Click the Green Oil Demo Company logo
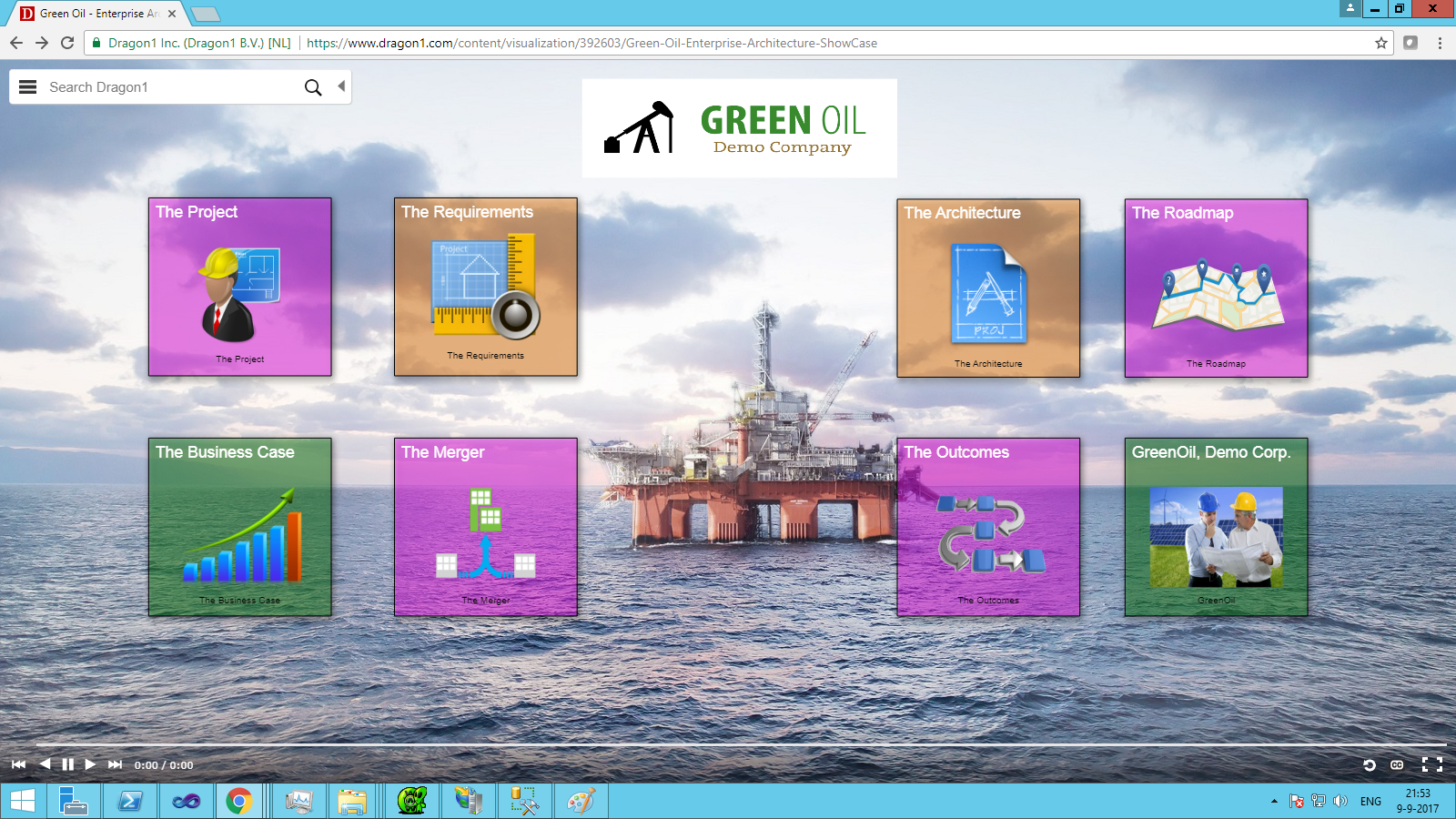Screen dimensions: 1456x819 739,128
